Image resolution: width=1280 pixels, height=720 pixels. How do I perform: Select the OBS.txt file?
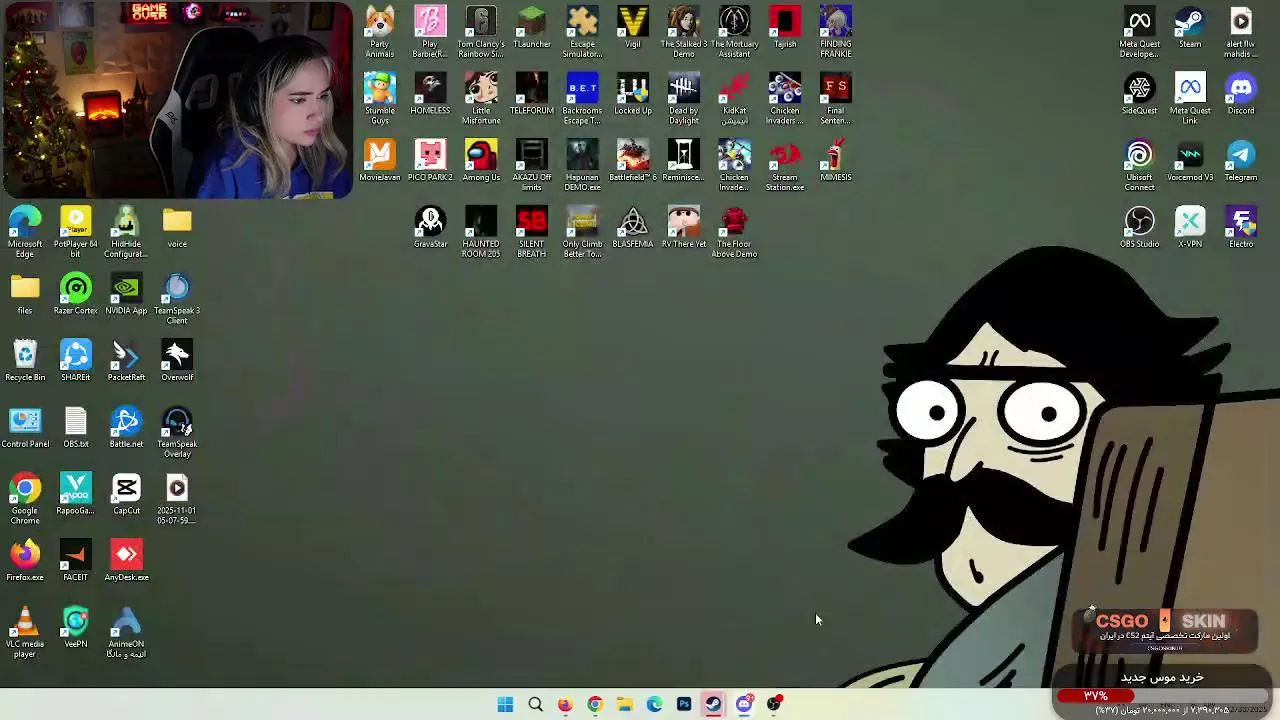pos(76,428)
